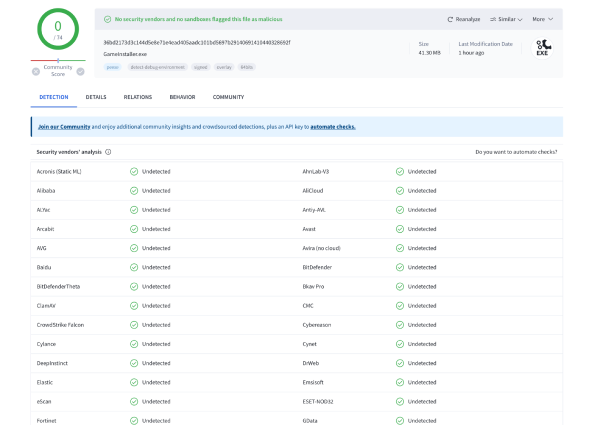Follow the Join our Community link
Viewport: 600px width, 425px height.
tap(64, 127)
